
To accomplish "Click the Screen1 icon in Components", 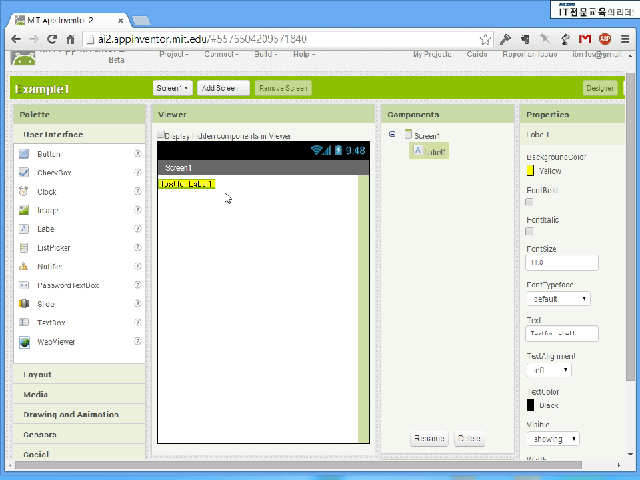I will (408, 134).
